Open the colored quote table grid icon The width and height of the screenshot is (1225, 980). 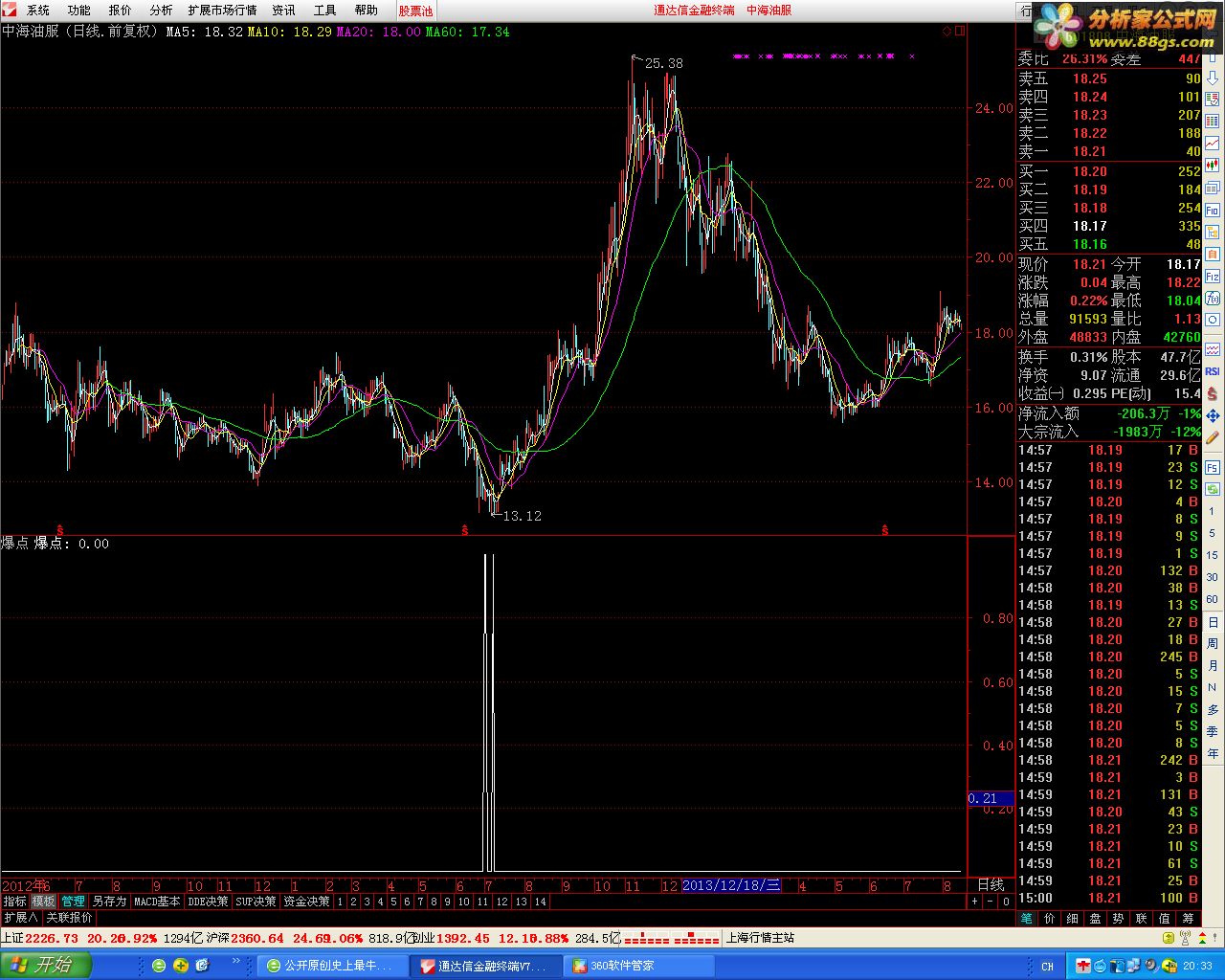1213,121
